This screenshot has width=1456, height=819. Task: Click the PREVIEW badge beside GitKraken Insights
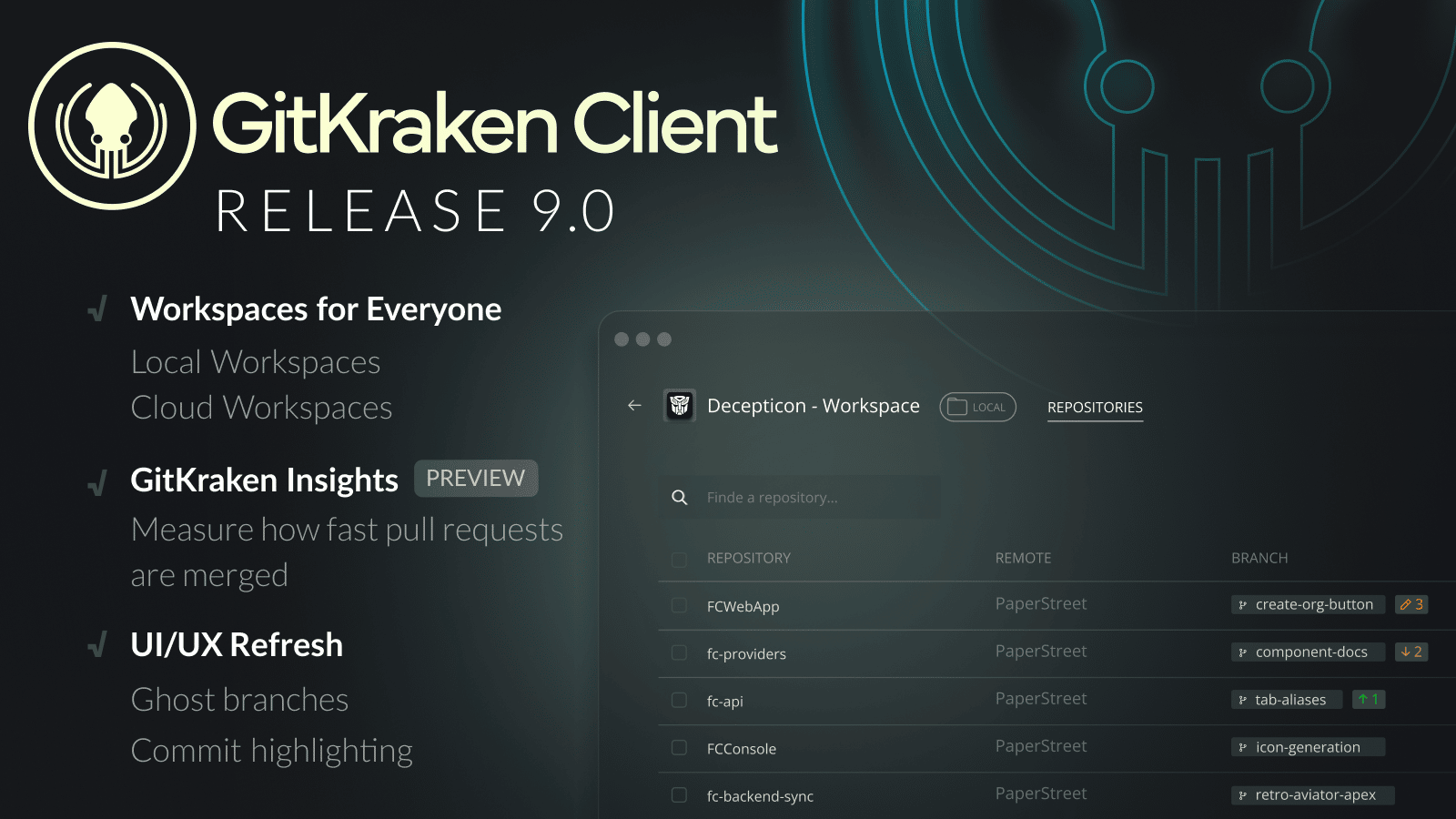coord(476,479)
